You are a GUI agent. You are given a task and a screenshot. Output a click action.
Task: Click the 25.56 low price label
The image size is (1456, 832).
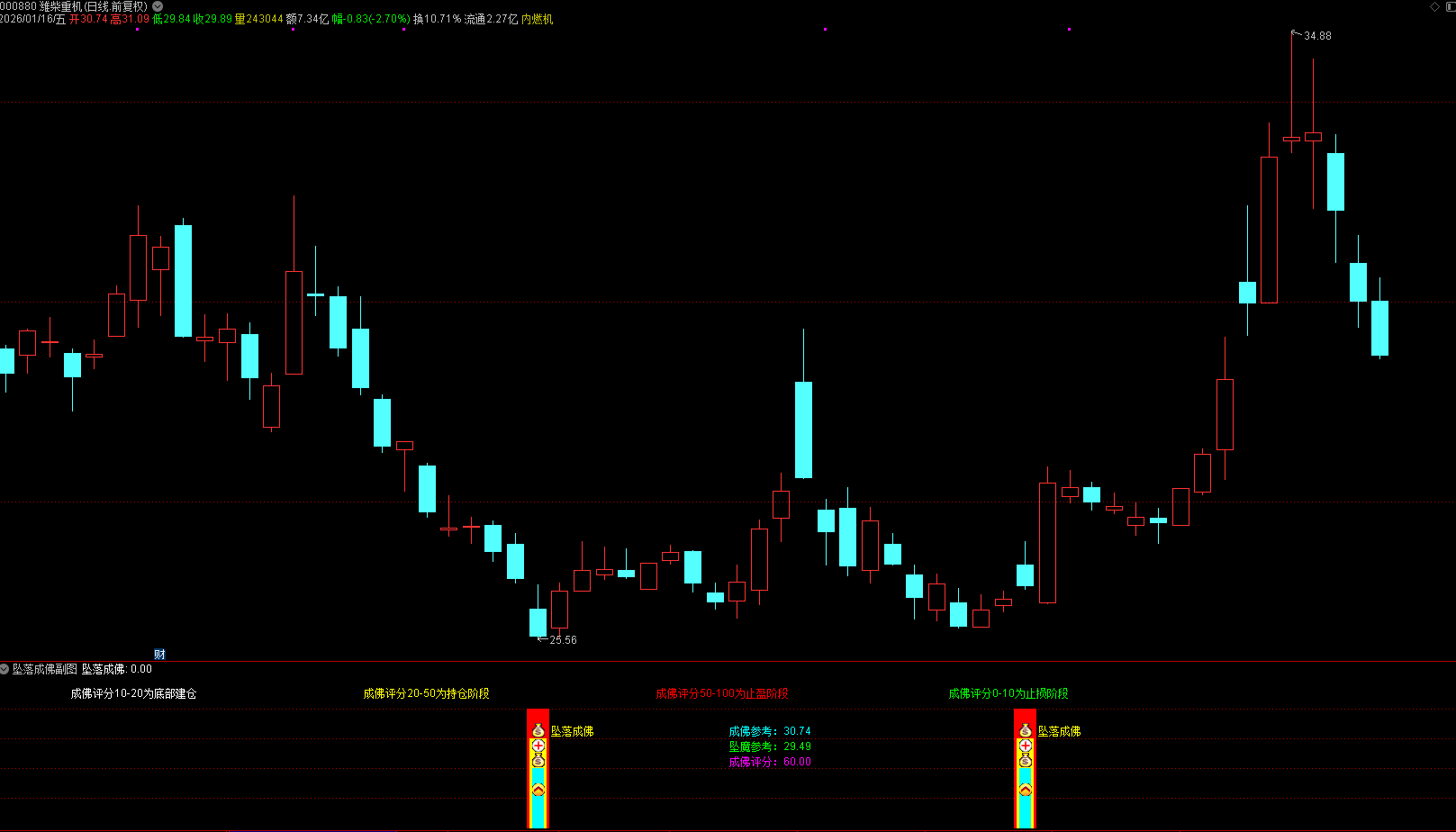(563, 640)
